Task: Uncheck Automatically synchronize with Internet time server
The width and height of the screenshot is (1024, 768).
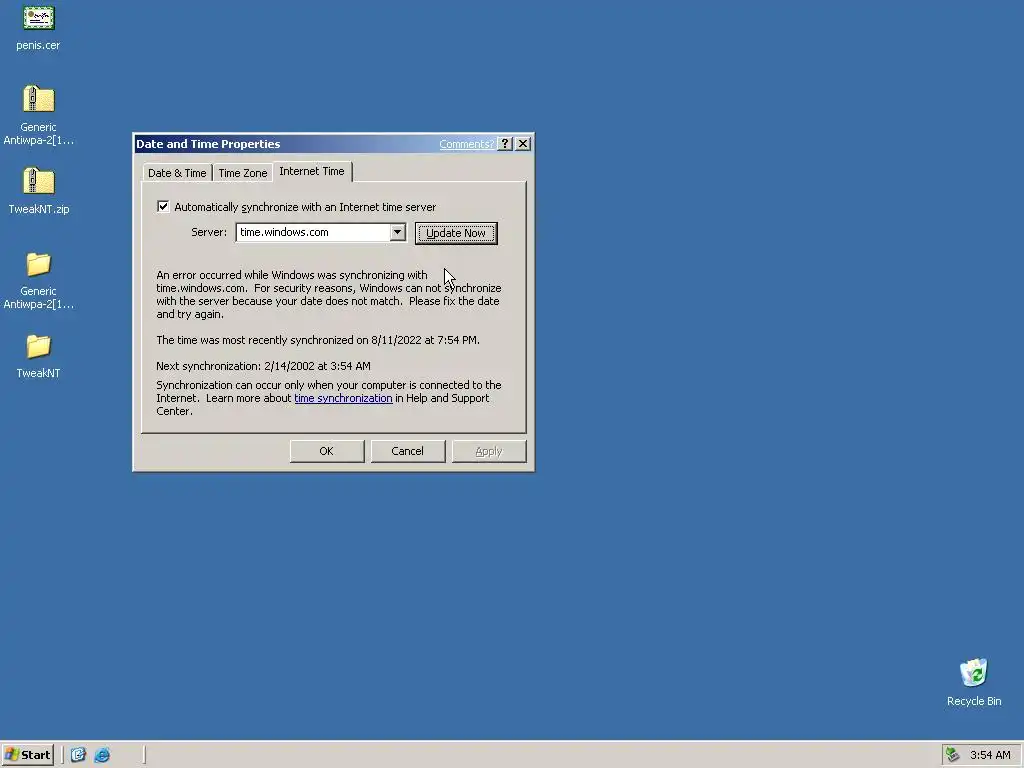Action: click(163, 206)
